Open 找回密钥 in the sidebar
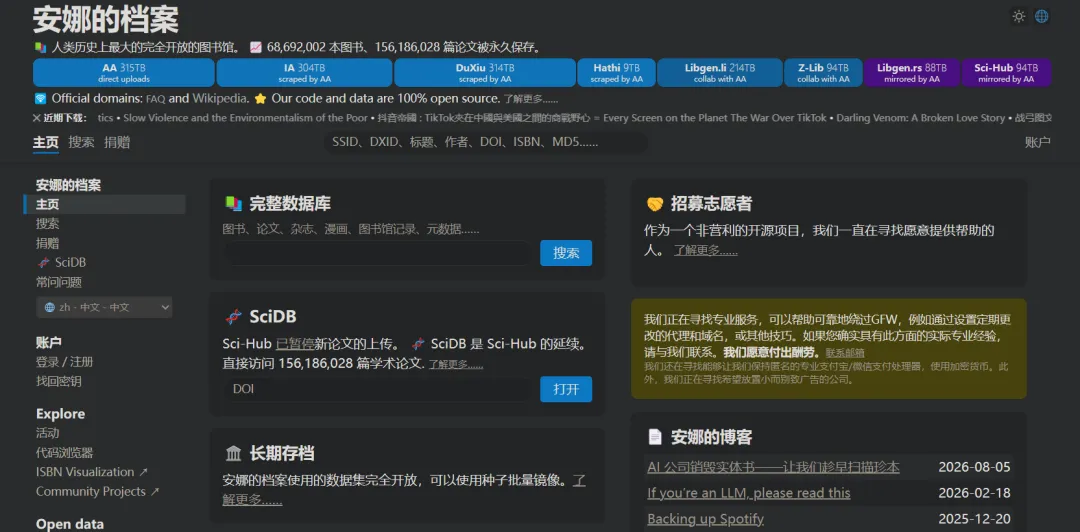Viewport: 1080px width, 532px height. [x=59, y=381]
